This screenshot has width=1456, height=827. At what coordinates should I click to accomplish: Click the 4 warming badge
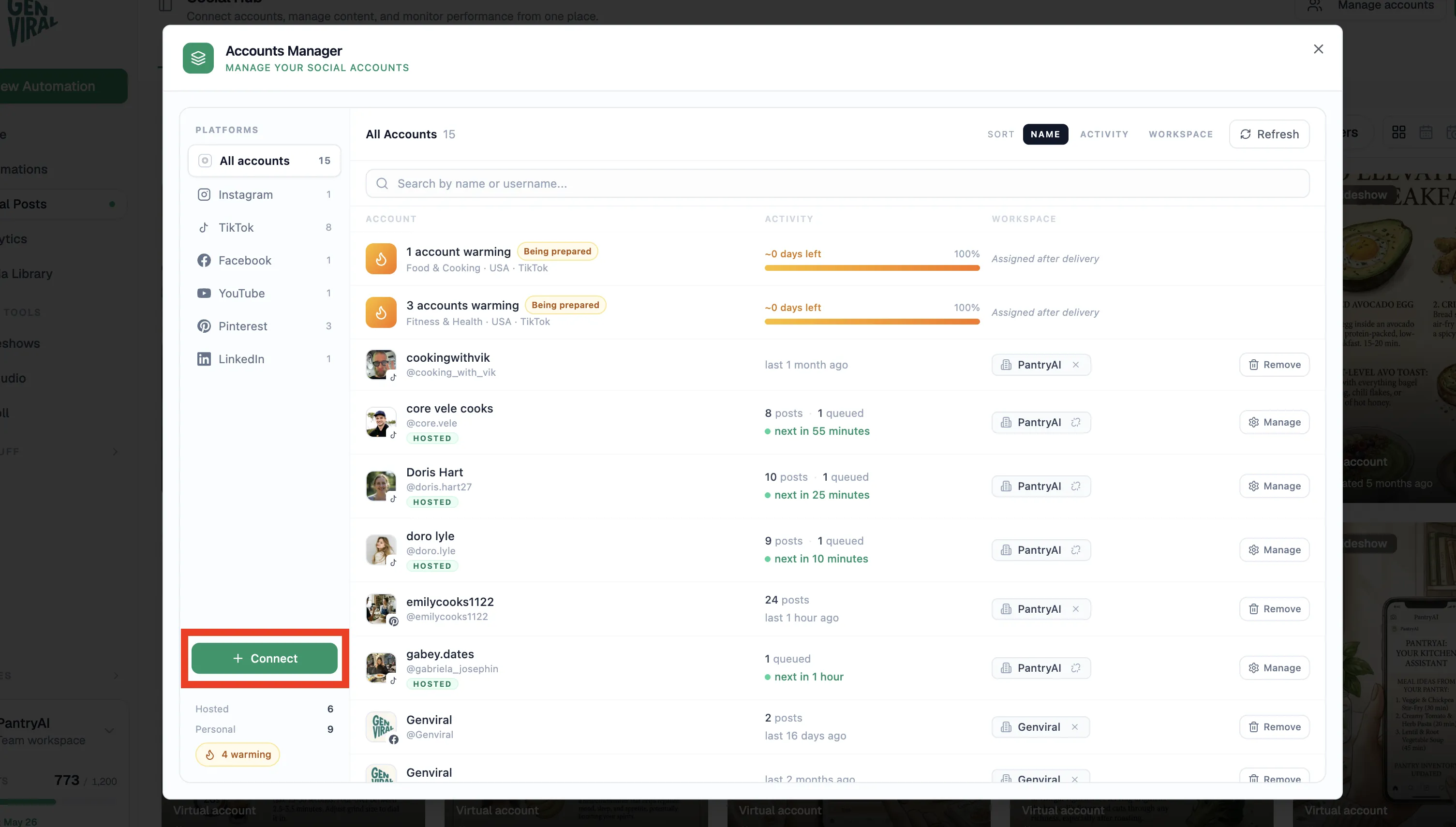(x=238, y=755)
